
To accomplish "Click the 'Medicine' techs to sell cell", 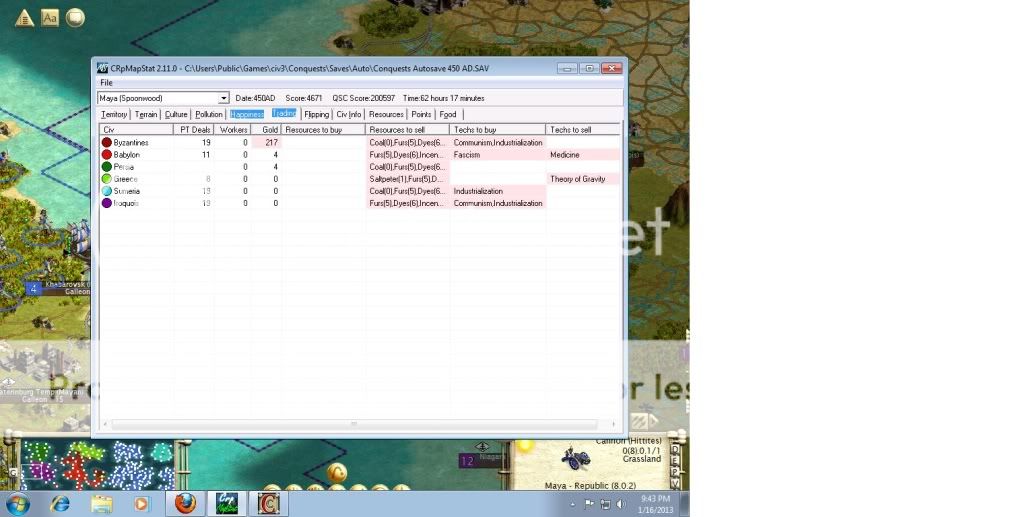I will [x=583, y=155].
